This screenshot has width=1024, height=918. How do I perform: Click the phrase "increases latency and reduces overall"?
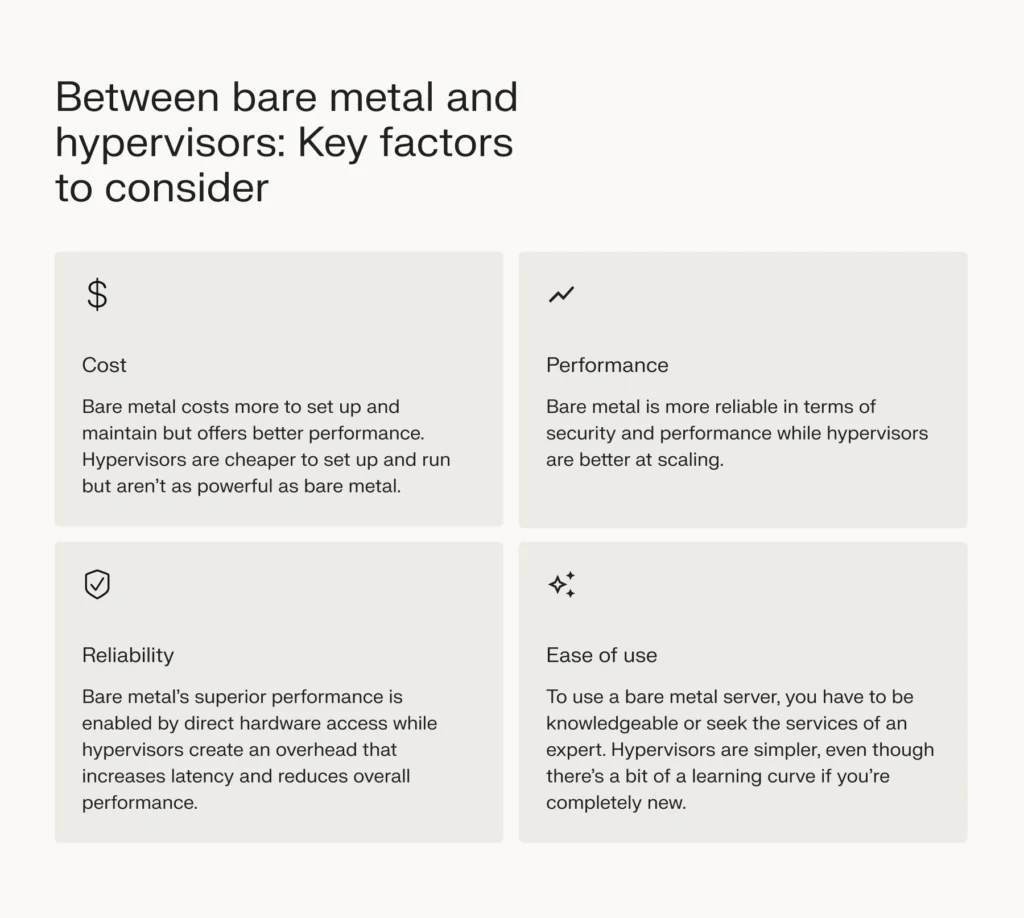246,777
